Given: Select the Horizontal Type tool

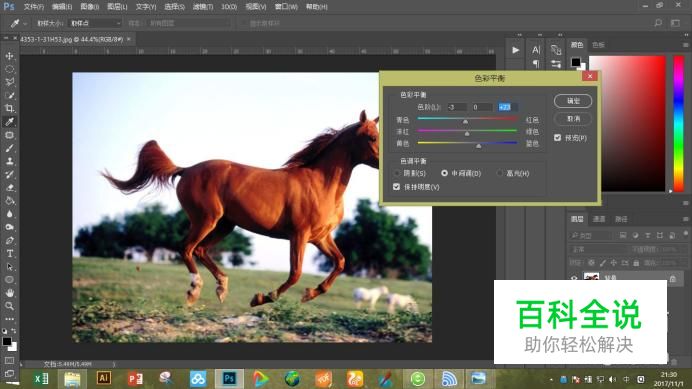Looking at the screenshot, I should (9, 253).
